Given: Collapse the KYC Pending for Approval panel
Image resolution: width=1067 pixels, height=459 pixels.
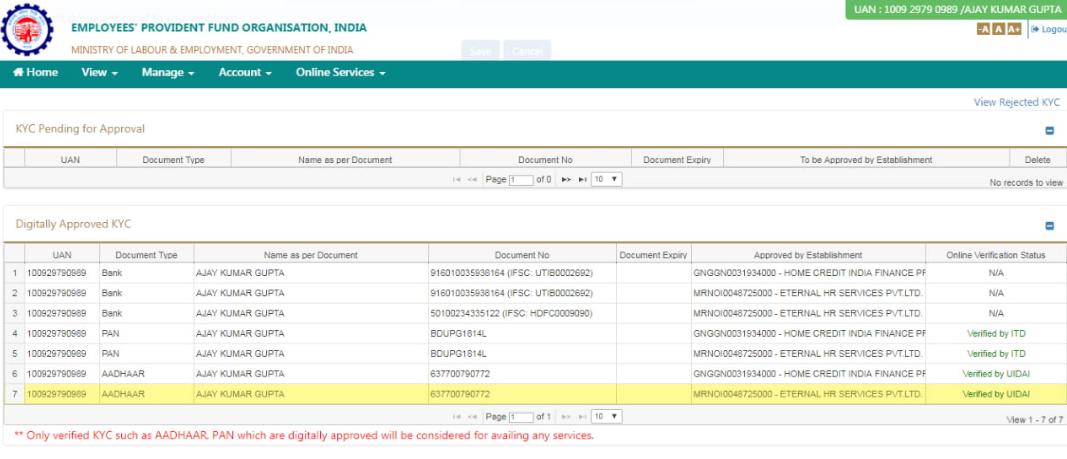Looking at the screenshot, I should pyautogui.click(x=1049, y=130).
